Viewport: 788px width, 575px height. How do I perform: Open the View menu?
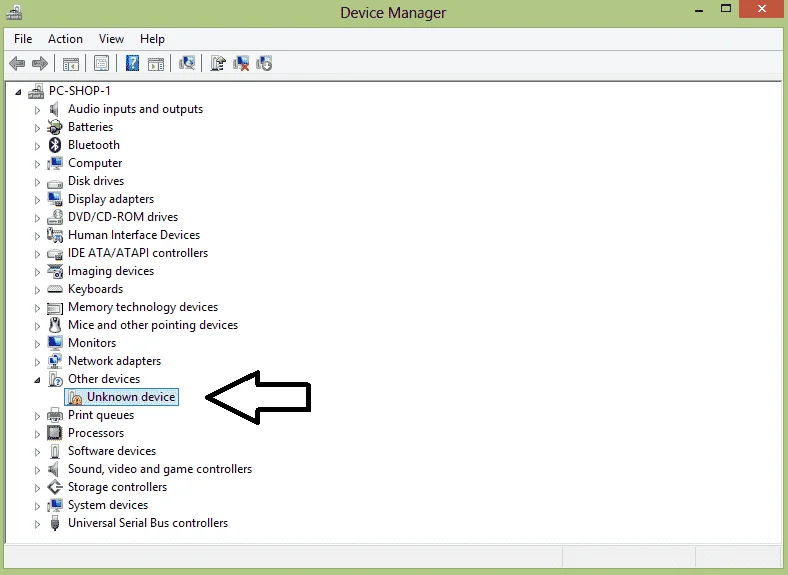(111, 39)
